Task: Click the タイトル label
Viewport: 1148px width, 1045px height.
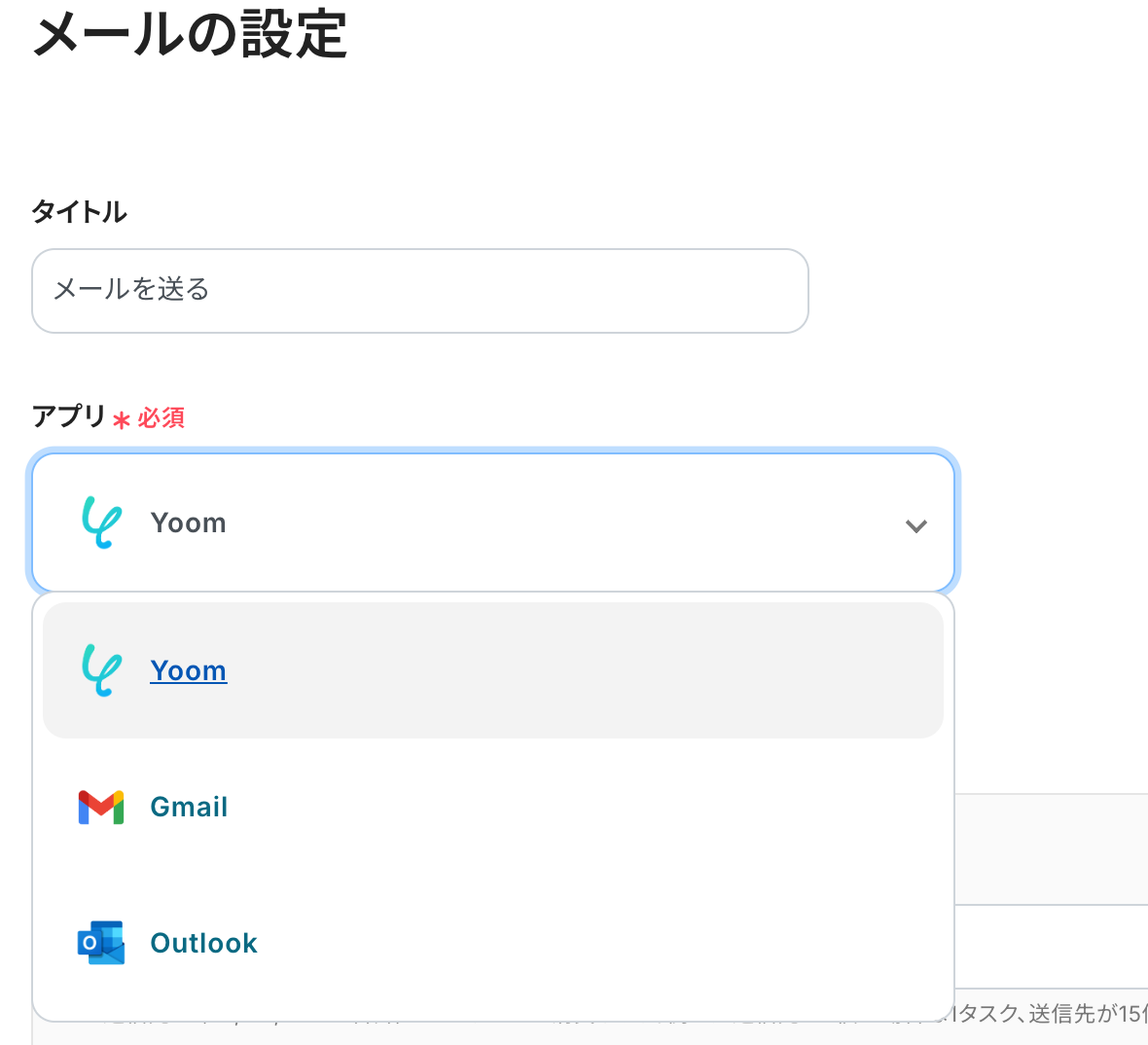Action: click(79, 212)
